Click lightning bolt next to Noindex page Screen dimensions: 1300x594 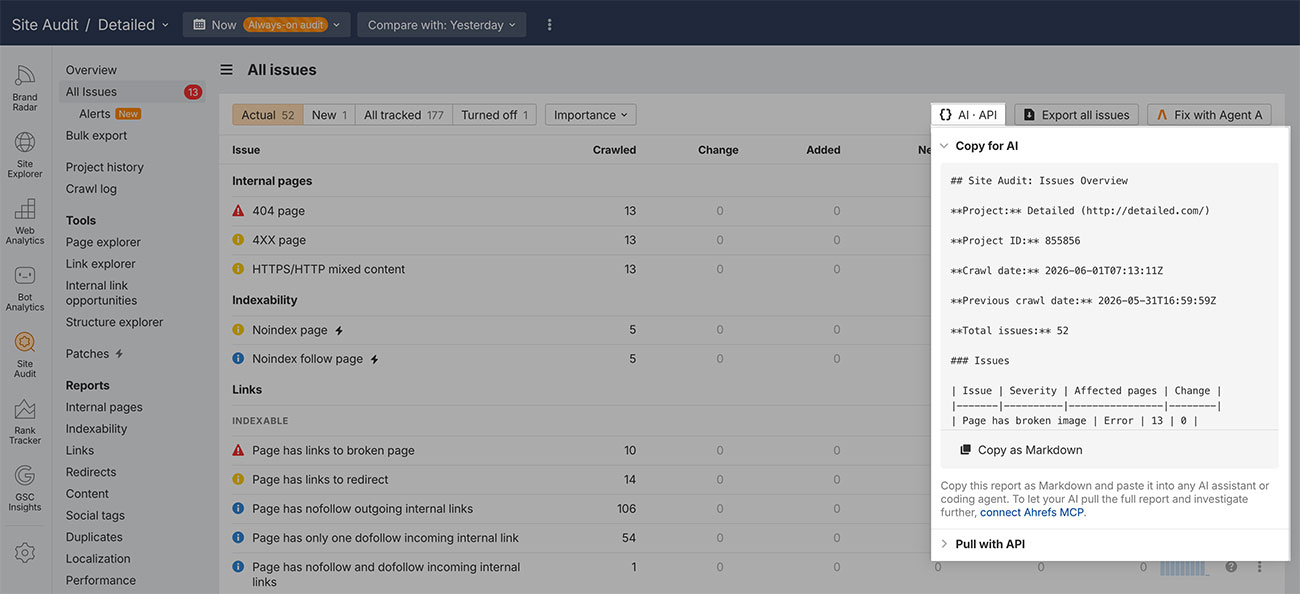pyautogui.click(x=339, y=330)
